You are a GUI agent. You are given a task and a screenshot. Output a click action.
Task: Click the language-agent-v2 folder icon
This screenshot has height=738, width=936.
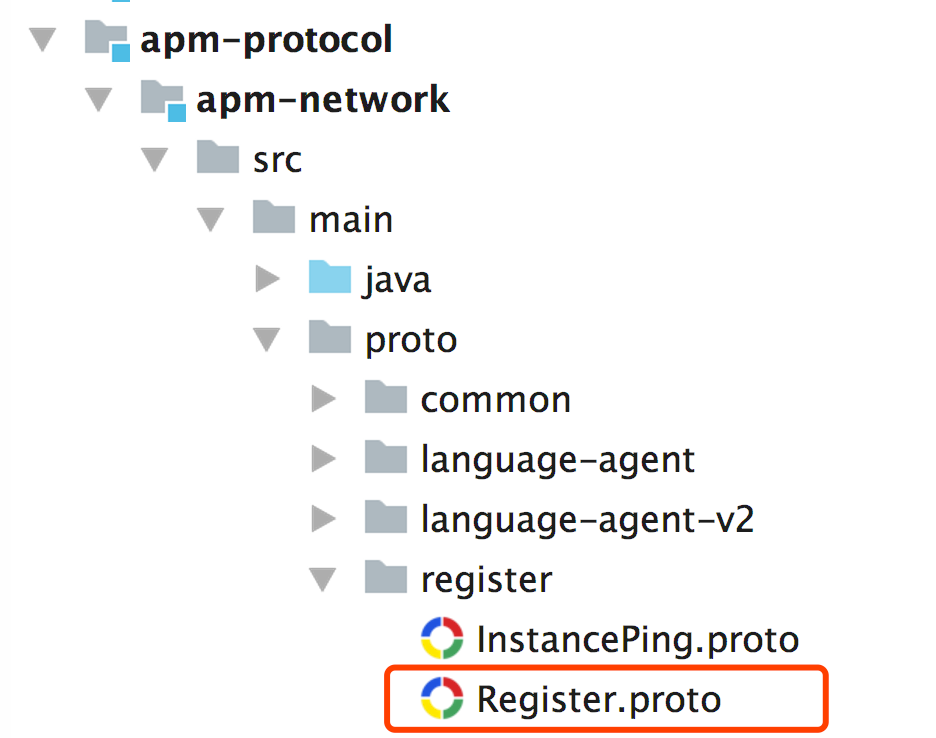coord(386,518)
